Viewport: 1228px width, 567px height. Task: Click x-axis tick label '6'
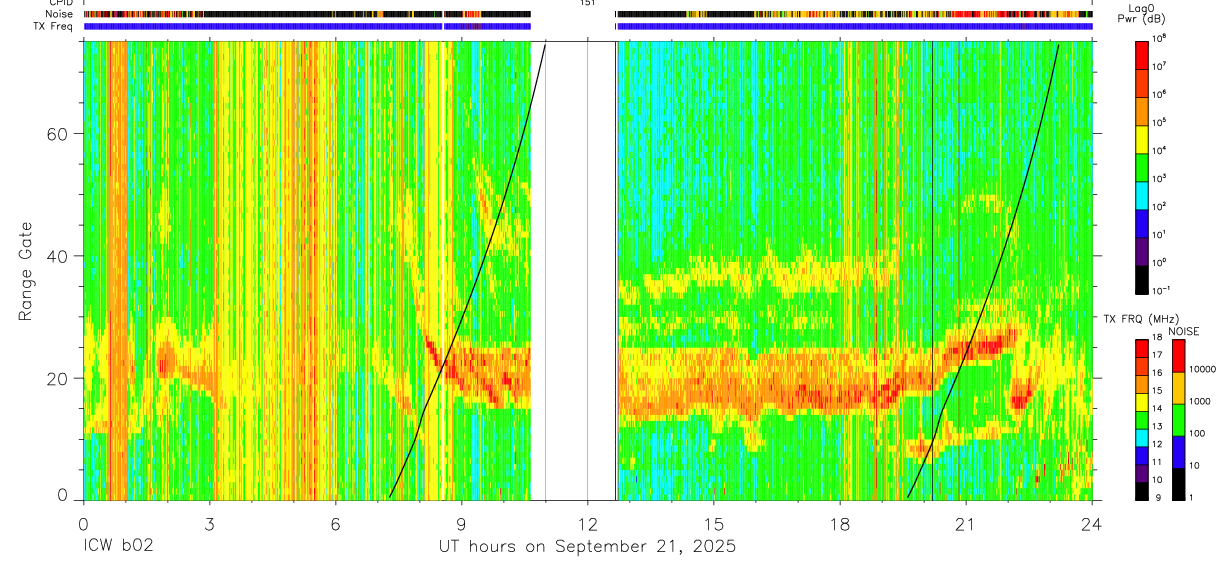pyautogui.click(x=335, y=523)
